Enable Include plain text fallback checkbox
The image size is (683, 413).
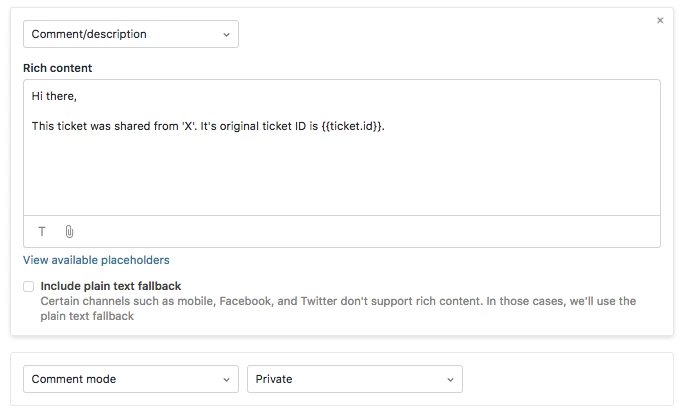click(x=29, y=286)
